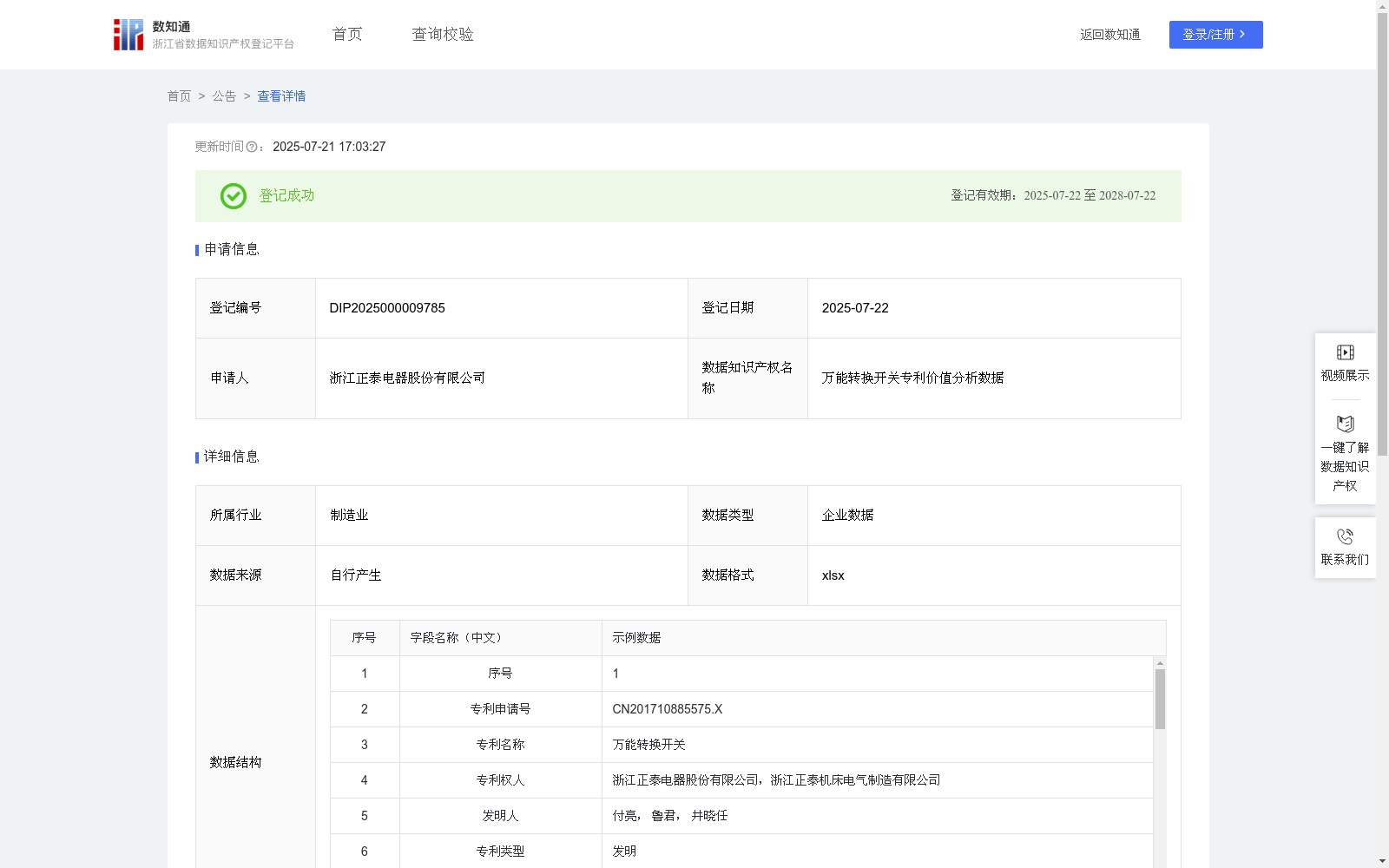
Task: Click the 发明人 field name cell
Action: pos(500,816)
